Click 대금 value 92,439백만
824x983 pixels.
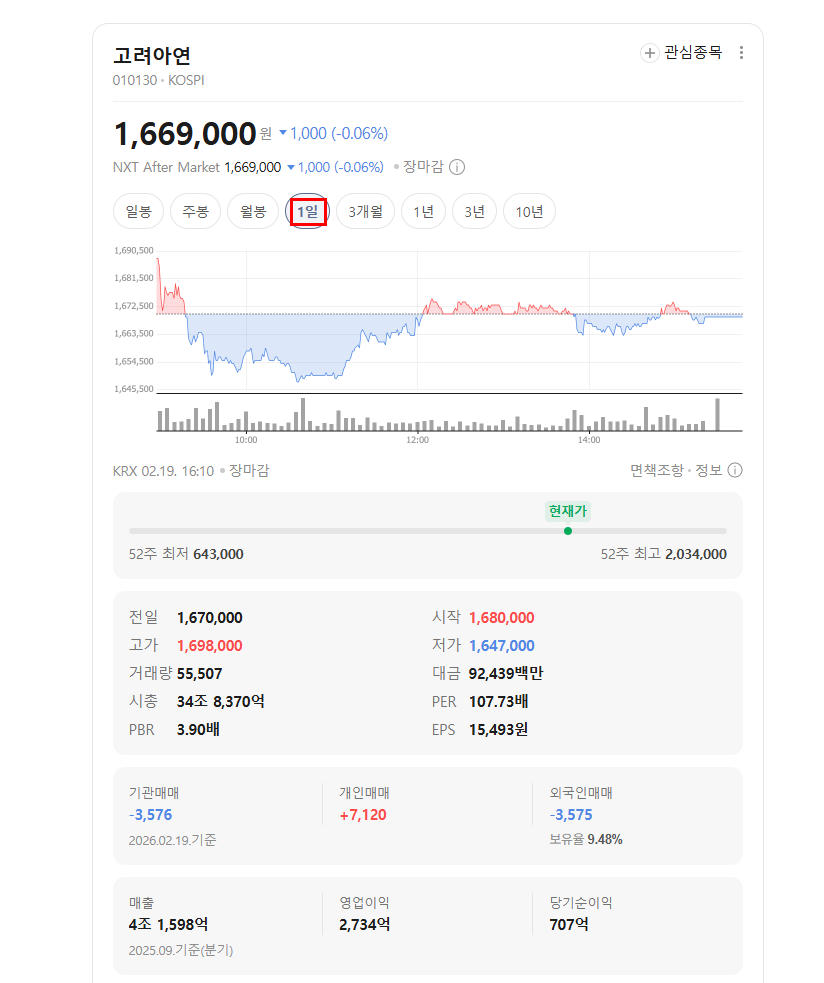click(x=506, y=673)
